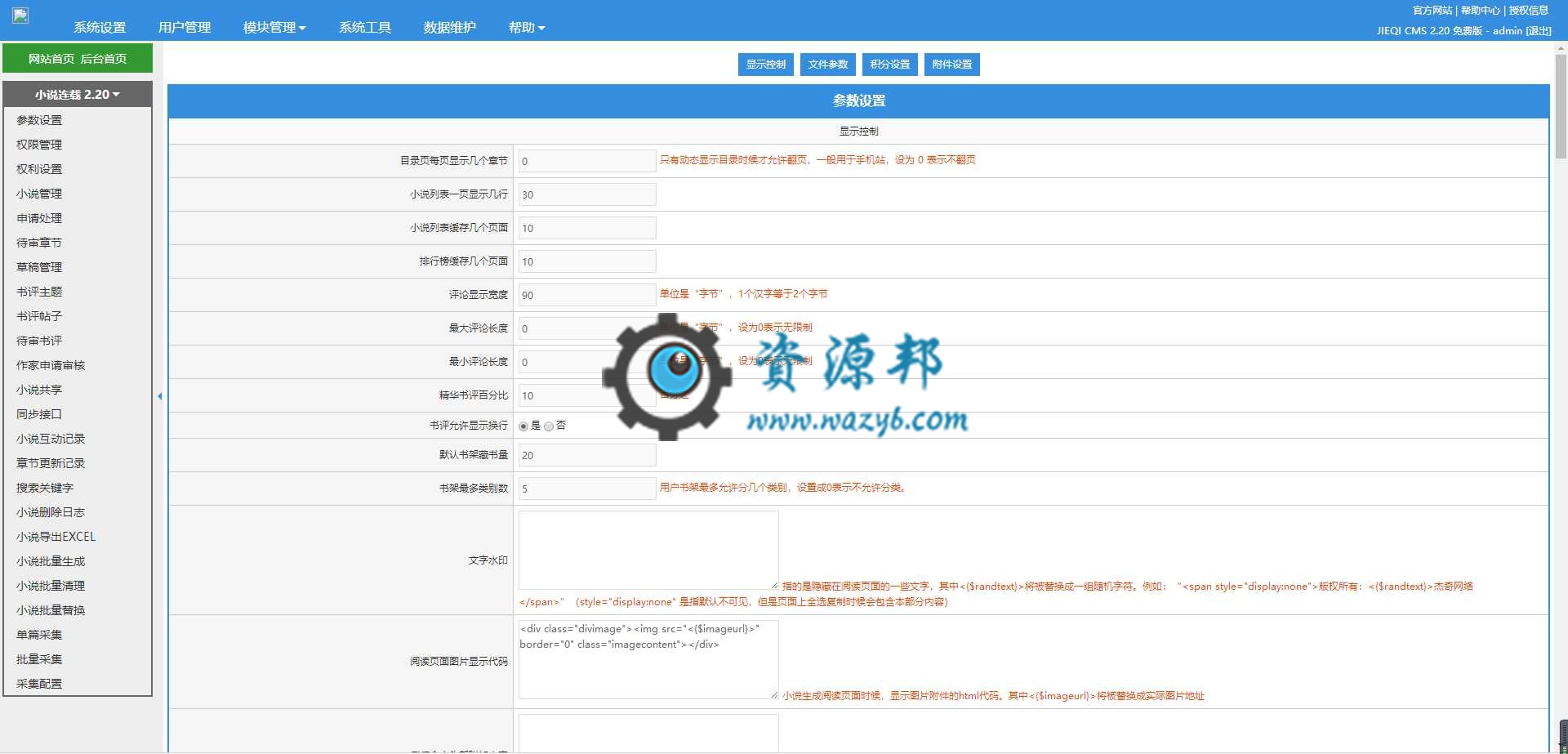The image size is (1568, 754).
Task: Open 小说管理 in the sidebar
Action: pyautogui.click(x=39, y=194)
